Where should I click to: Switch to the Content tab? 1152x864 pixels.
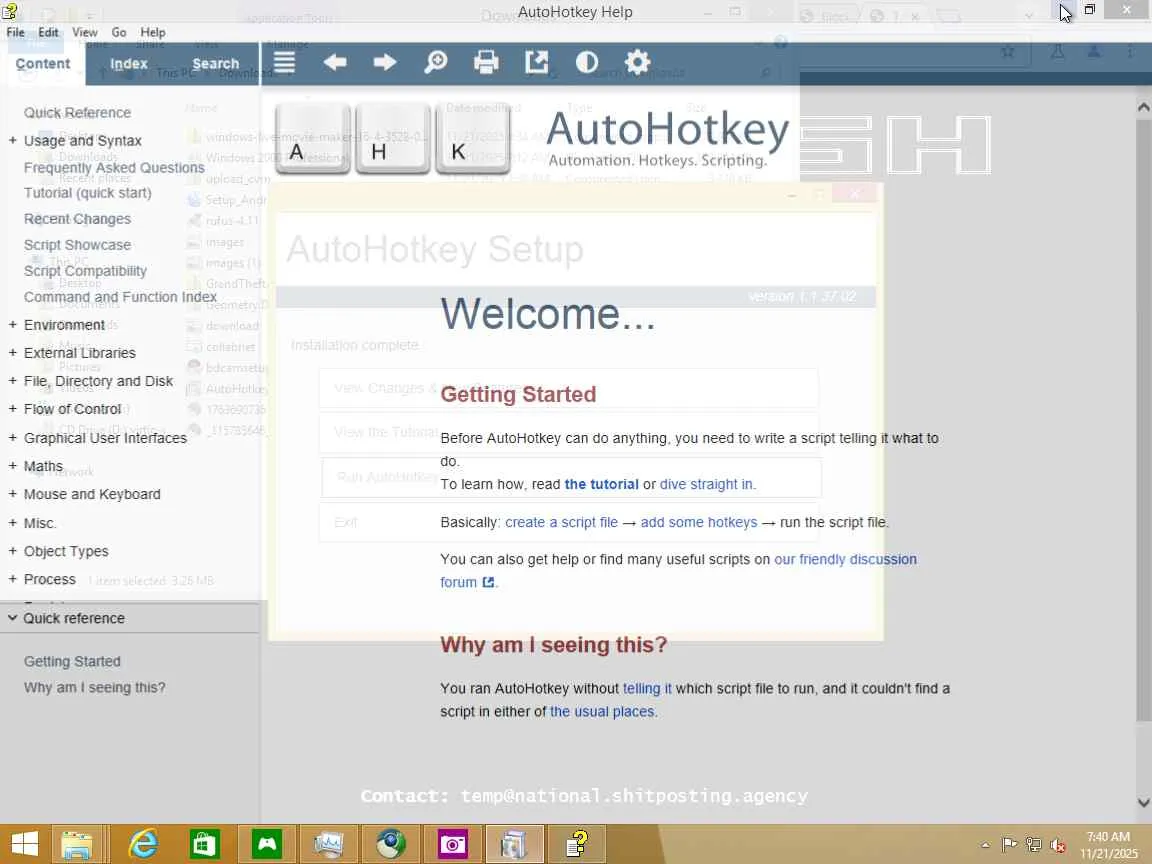pos(43,64)
